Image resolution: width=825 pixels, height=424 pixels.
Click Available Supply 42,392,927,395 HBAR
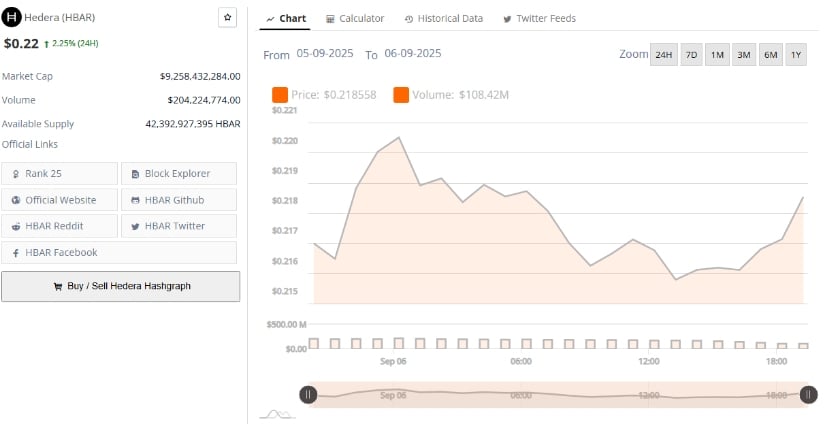193,124
